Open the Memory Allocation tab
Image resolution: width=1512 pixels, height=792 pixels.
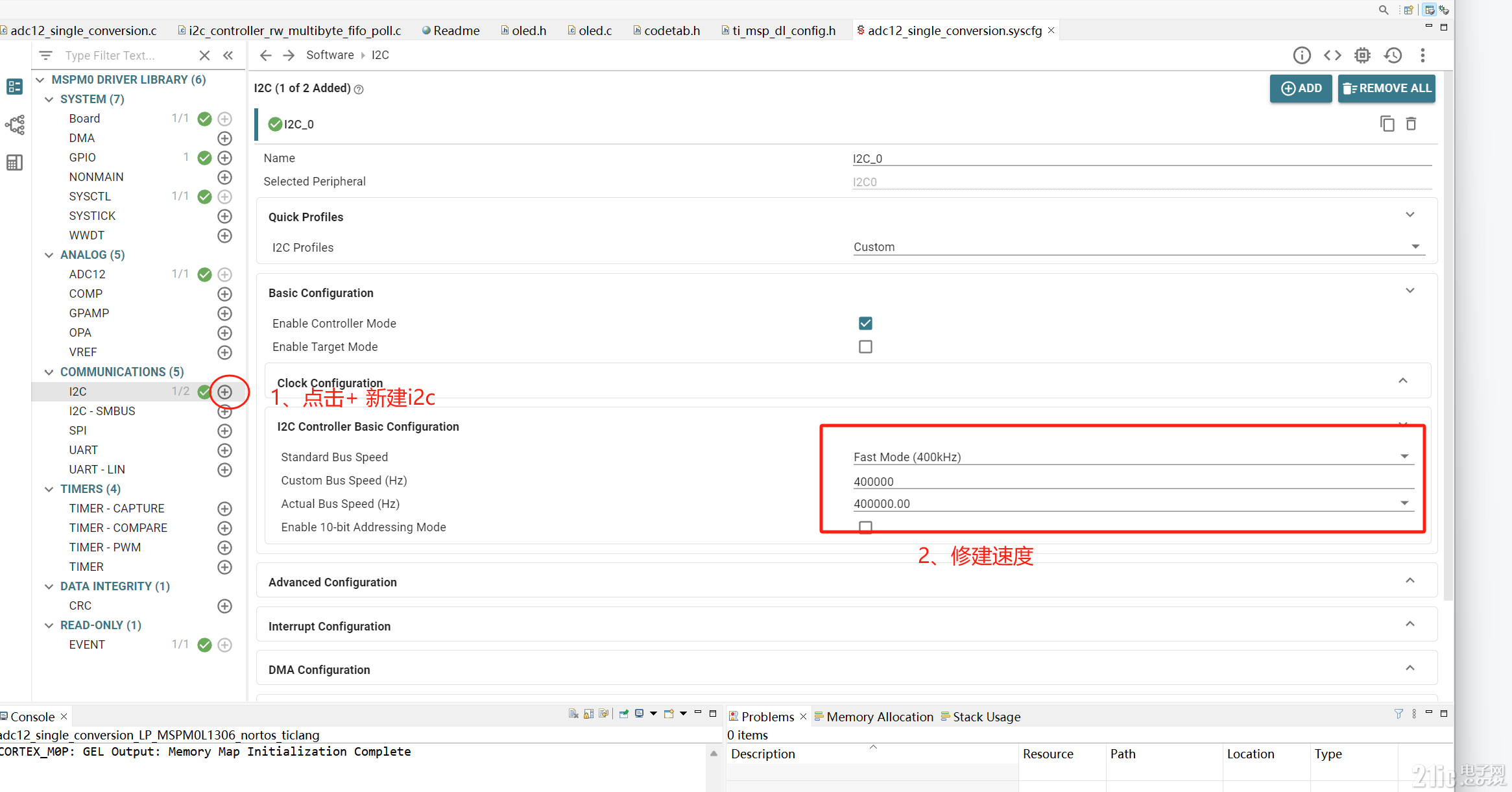pos(874,717)
